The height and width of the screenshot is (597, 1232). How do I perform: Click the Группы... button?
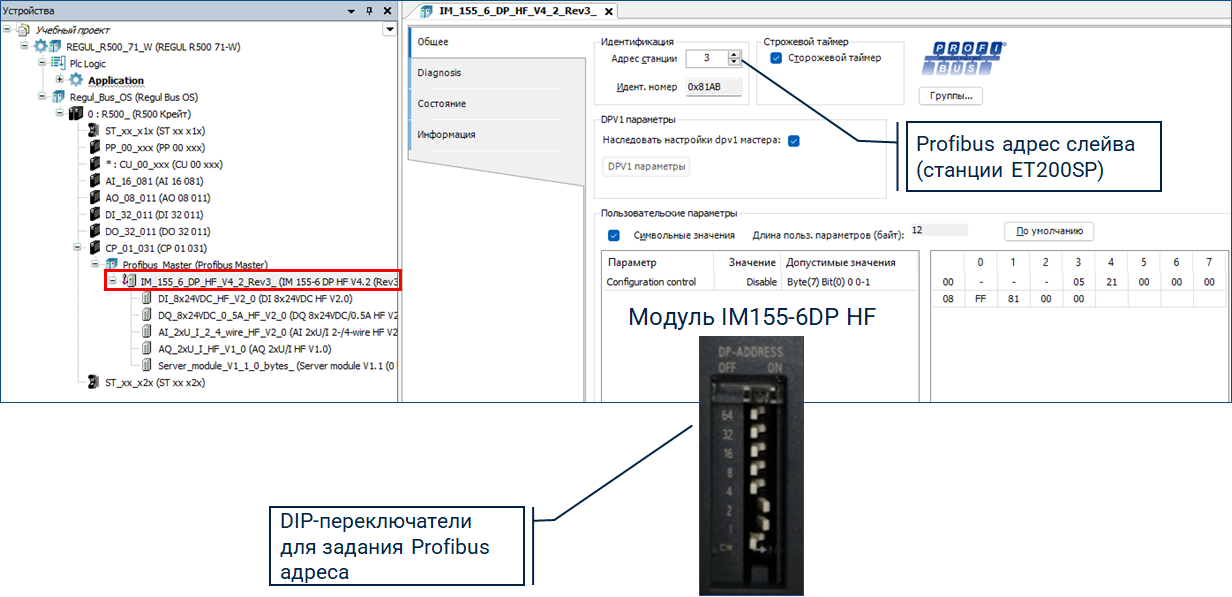tap(950, 97)
